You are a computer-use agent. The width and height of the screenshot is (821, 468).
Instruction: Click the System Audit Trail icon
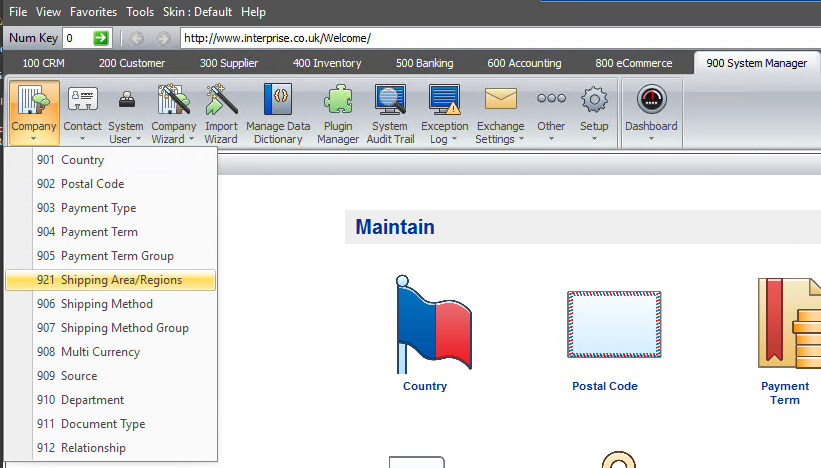click(389, 103)
